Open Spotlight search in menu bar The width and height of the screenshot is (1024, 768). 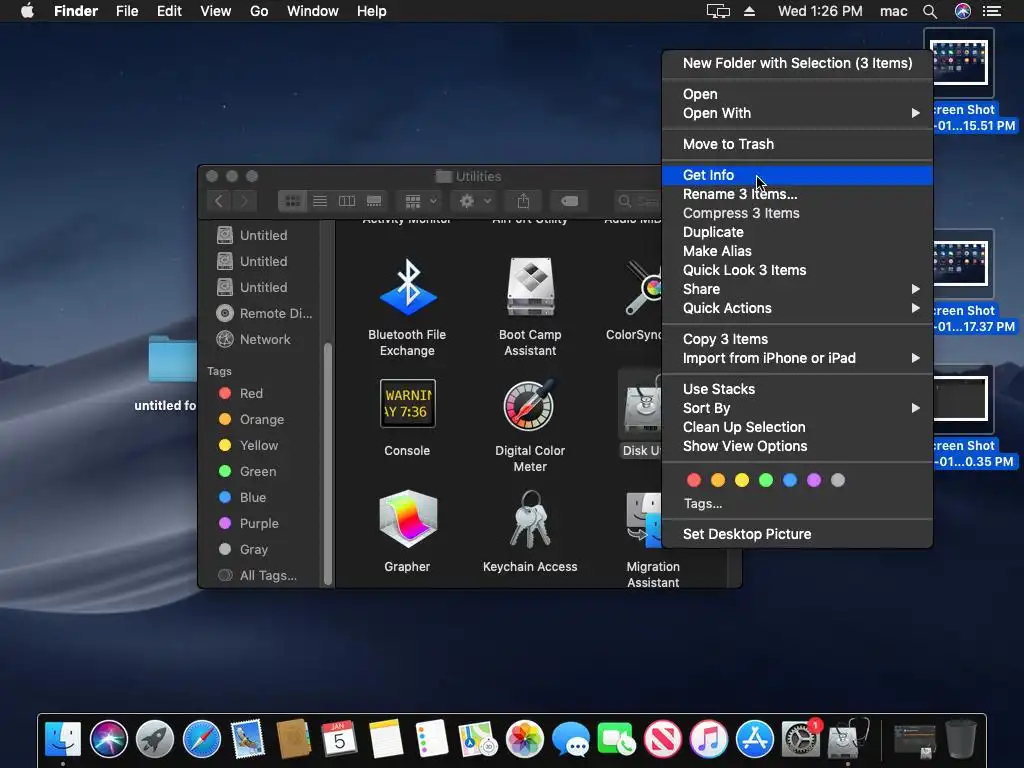point(930,11)
